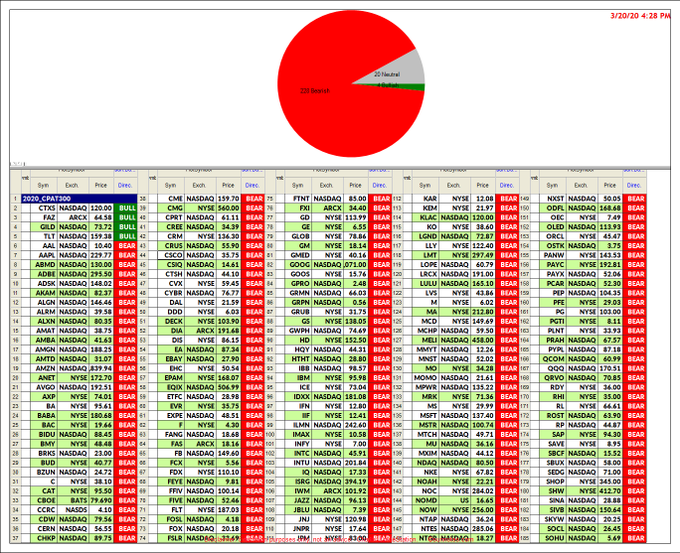Click the BEAR cell in the PYPL row
The width and height of the screenshot is (680, 553).
pos(634,350)
